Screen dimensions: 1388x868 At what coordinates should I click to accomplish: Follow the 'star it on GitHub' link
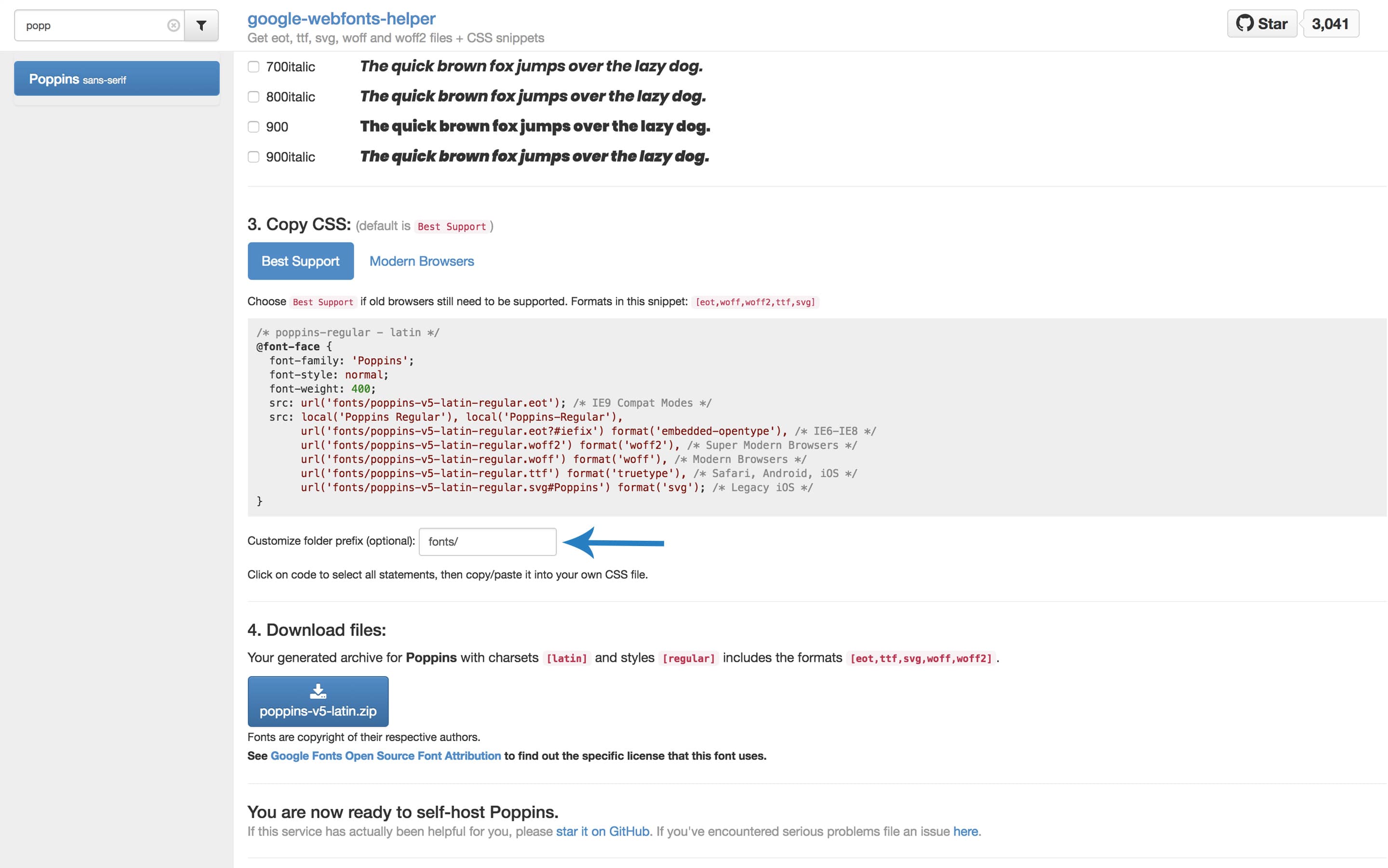click(602, 831)
